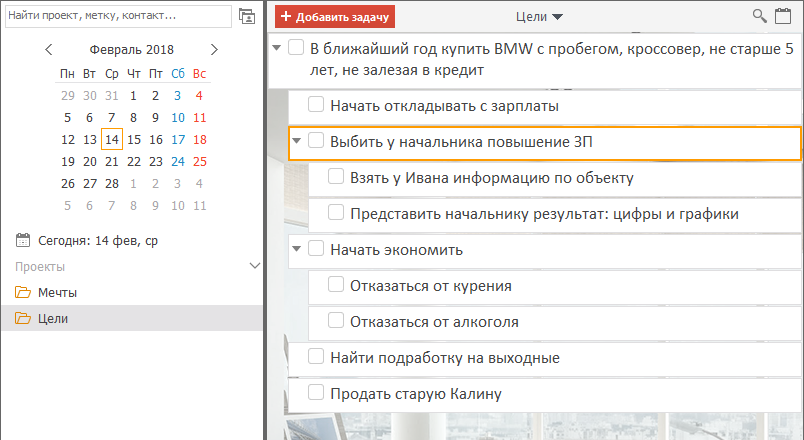
Task: Select February 1 in calendar
Action: point(133,95)
